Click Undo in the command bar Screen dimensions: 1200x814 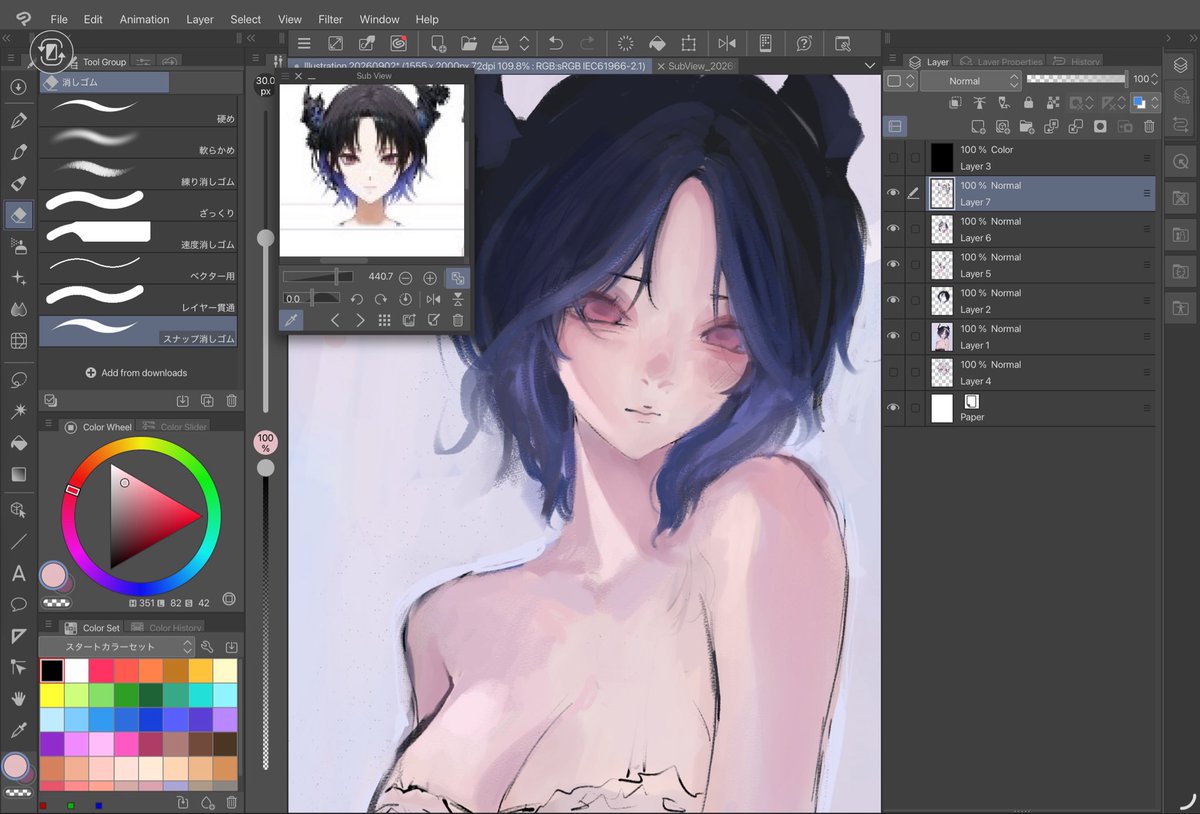pyautogui.click(x=556, y=44)
